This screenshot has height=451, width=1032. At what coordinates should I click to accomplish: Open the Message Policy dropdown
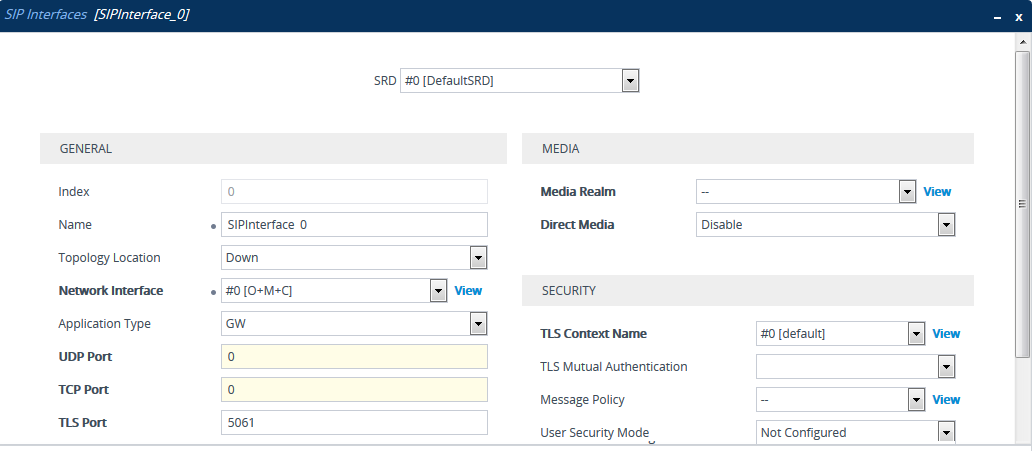pyautogui.click(x=915, y=400)
